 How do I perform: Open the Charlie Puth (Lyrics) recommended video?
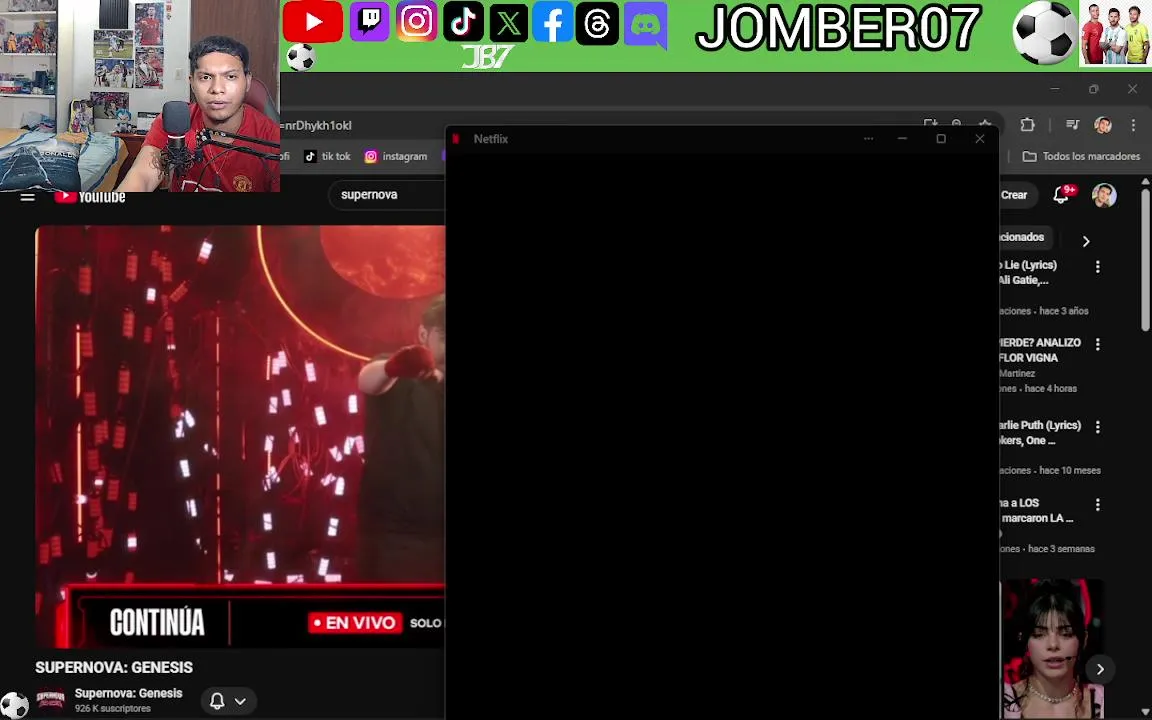(1040, 433)
